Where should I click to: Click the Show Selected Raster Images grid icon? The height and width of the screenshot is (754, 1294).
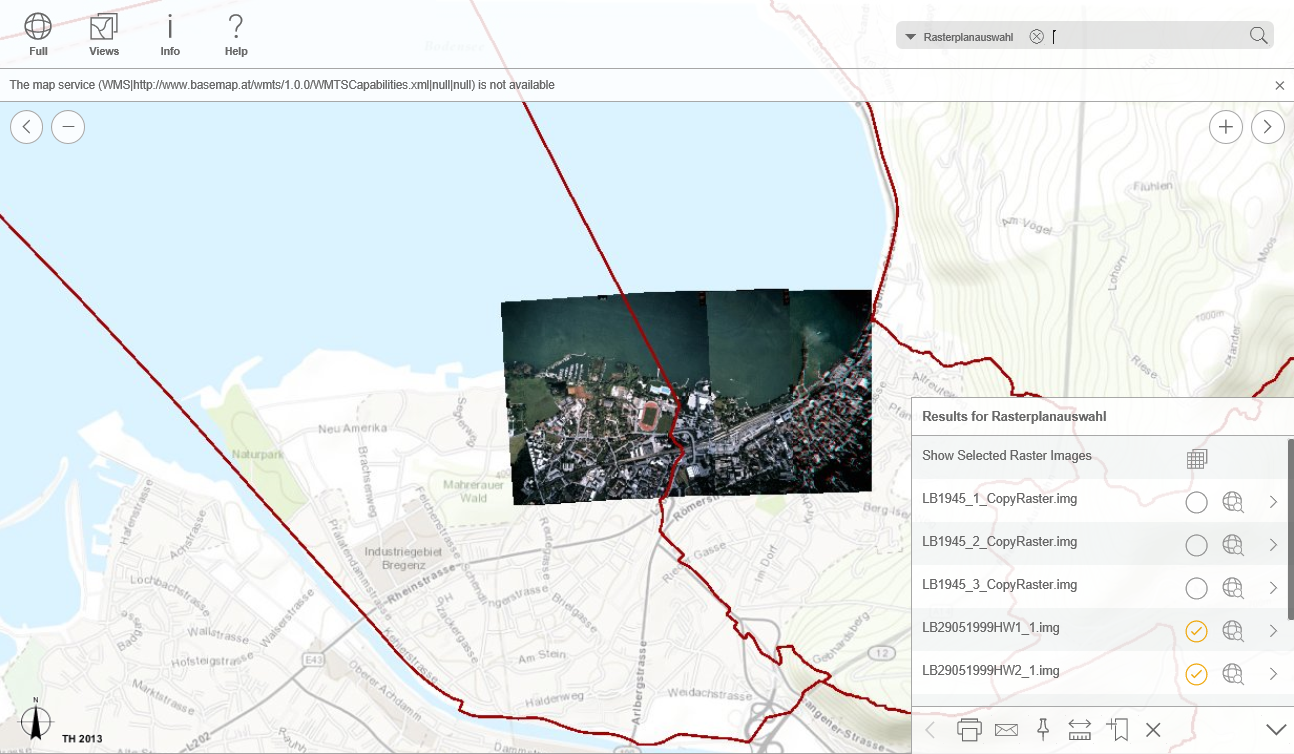point(1197,457)
